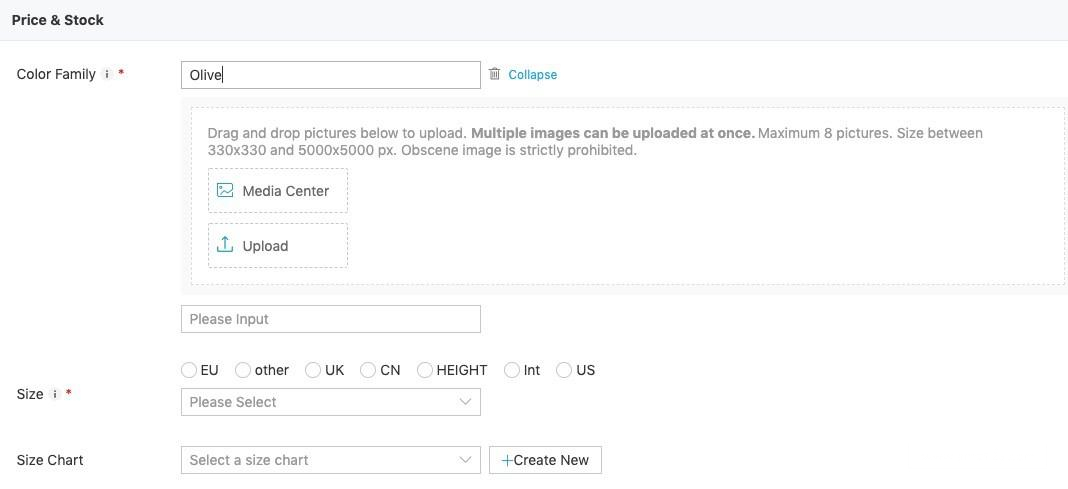Choose the UK size option
This screenshot has height=489, width=1068.
[313, 370]
